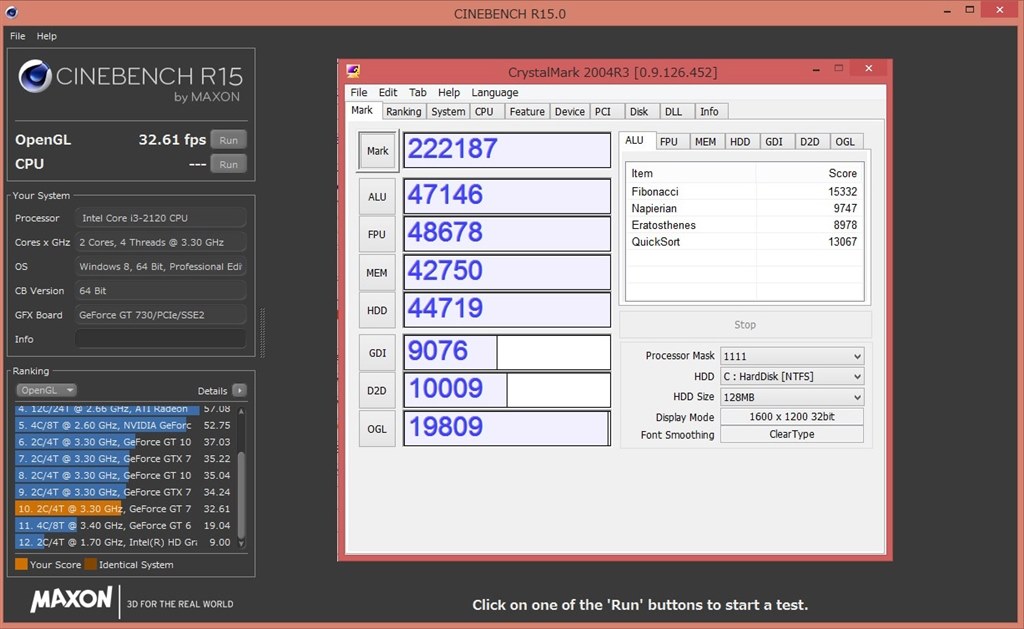This screenshot has height=629, width=1024.
Task: Click the CrystalMark window title icon
Action: click(353, 71)
